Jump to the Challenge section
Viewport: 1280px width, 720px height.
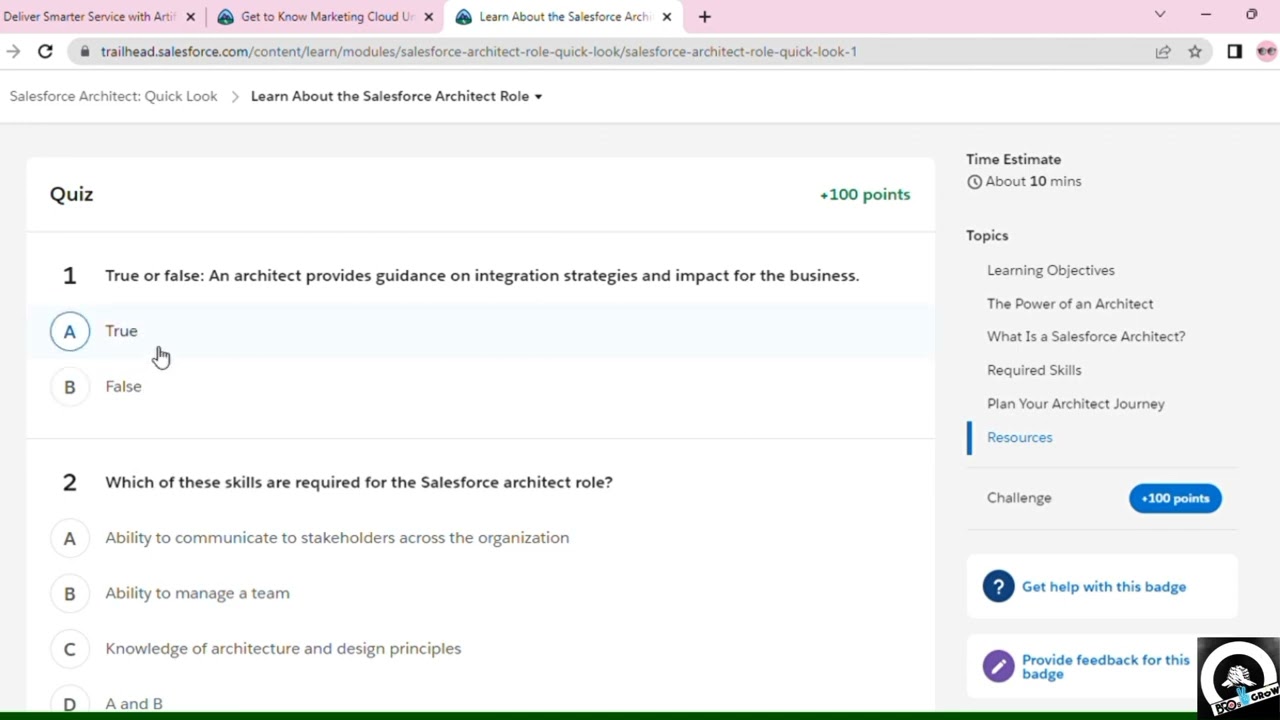(x=1019, y=498)
